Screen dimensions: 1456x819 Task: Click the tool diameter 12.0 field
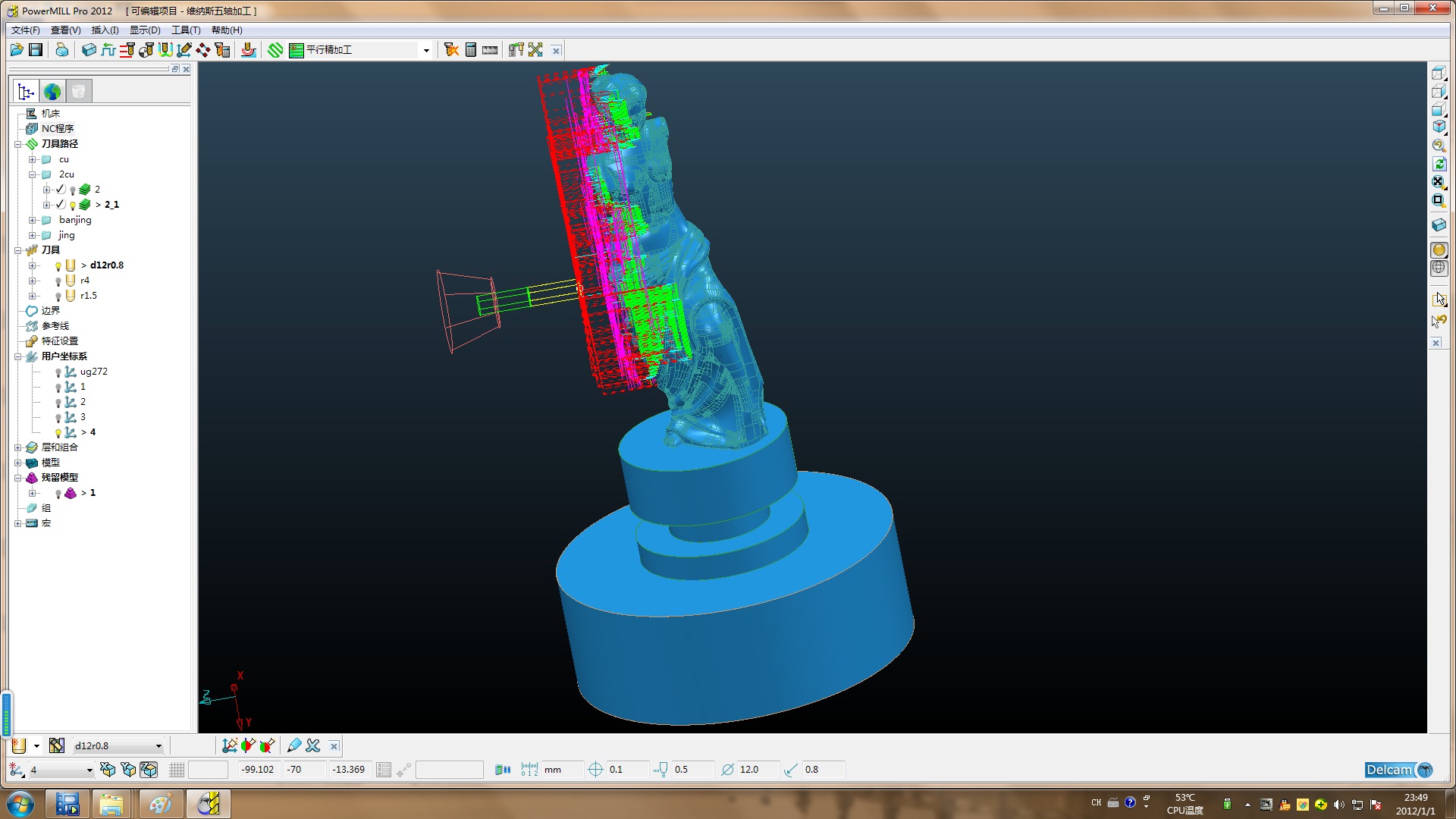coord(758,770)
